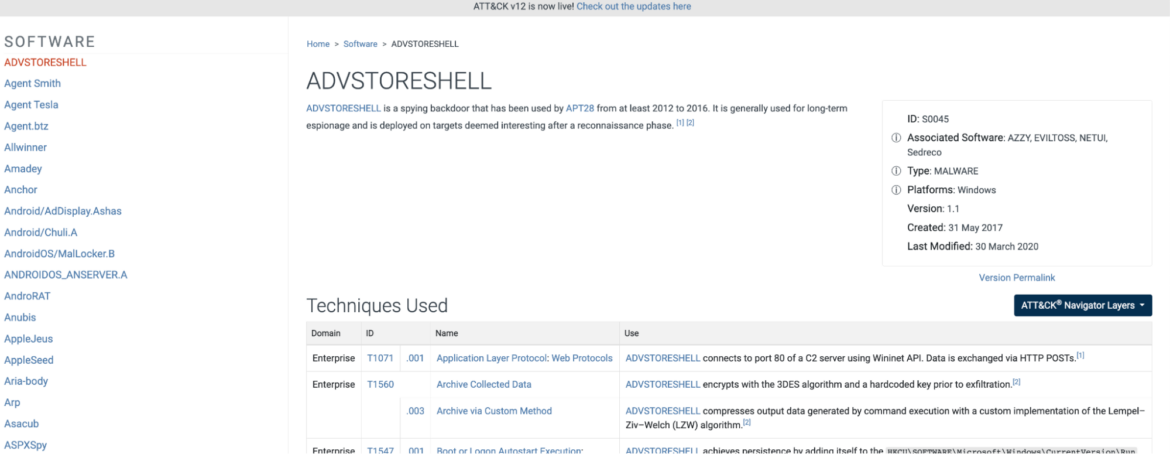The width and height of the screenshot is (1170, 454).
Task: Open Allwinner software entry
Action: (x=25, y=147)
